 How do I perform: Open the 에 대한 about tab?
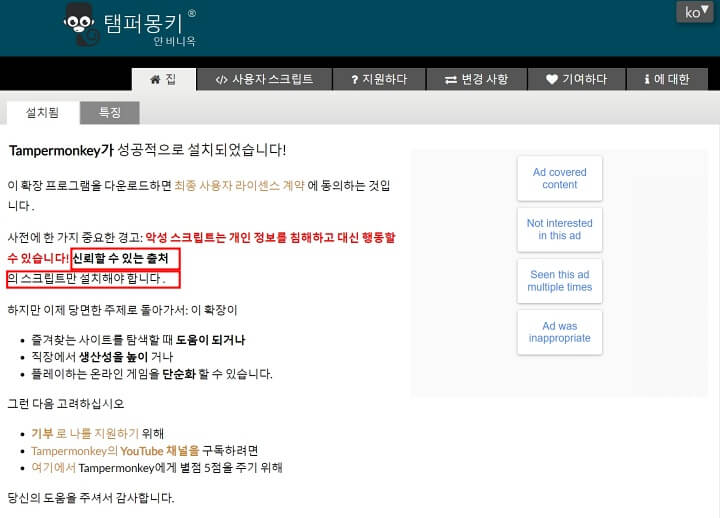(x=667, y=79)
